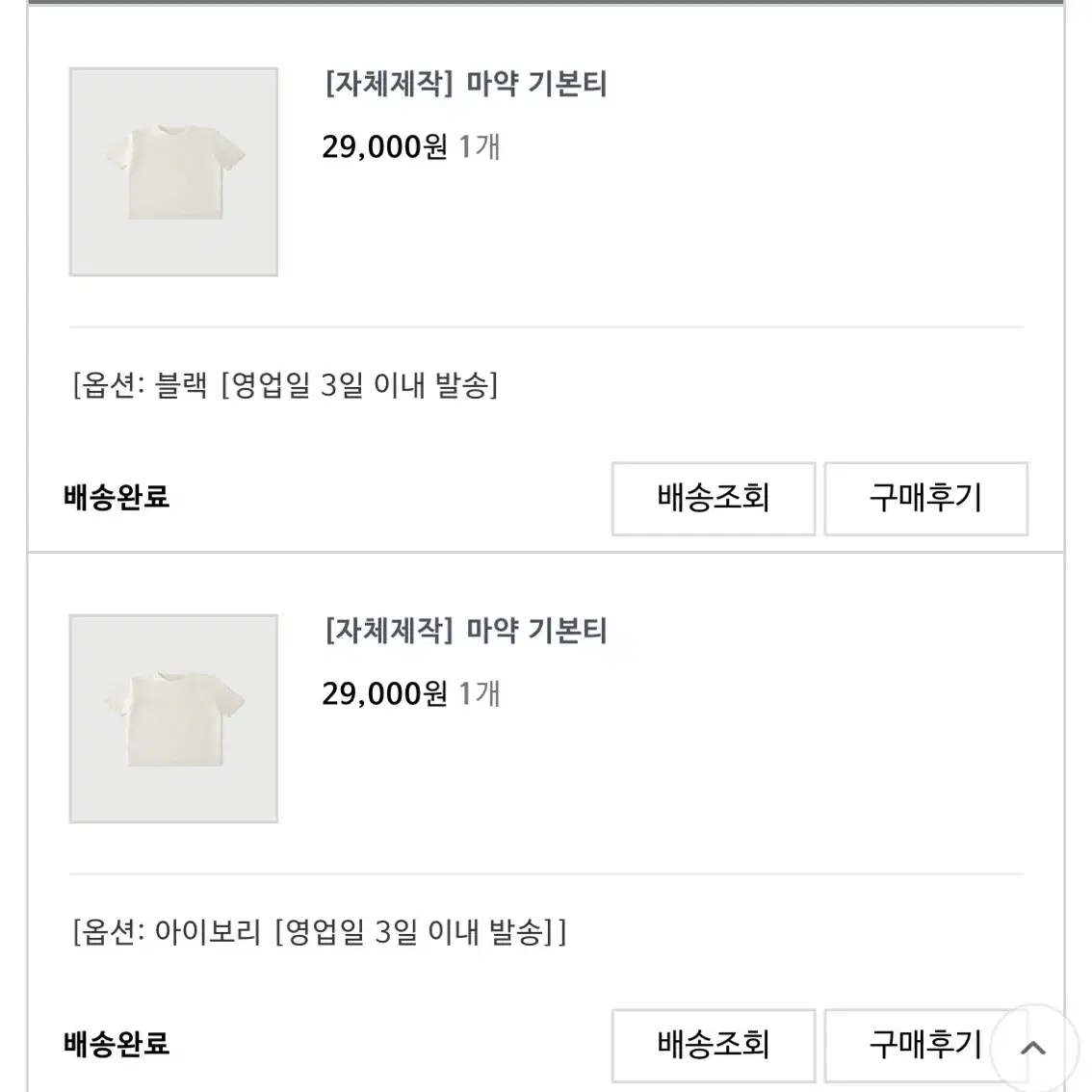1092x1092 pixels.
Task: Open second 마약 기본티 product title
Action: 466,631
